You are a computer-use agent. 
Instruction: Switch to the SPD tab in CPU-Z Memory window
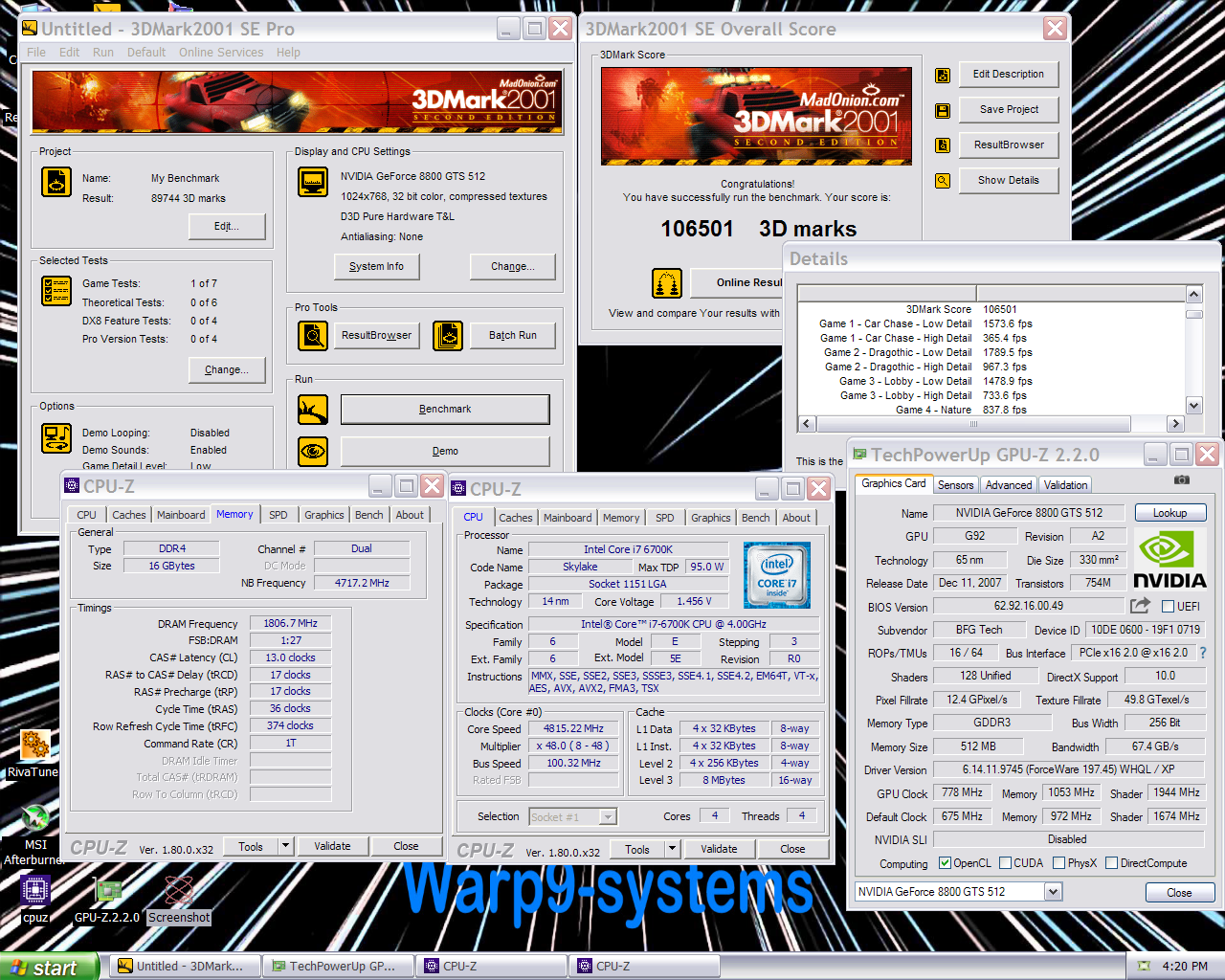pyautogui.click(x=278, y=515)
